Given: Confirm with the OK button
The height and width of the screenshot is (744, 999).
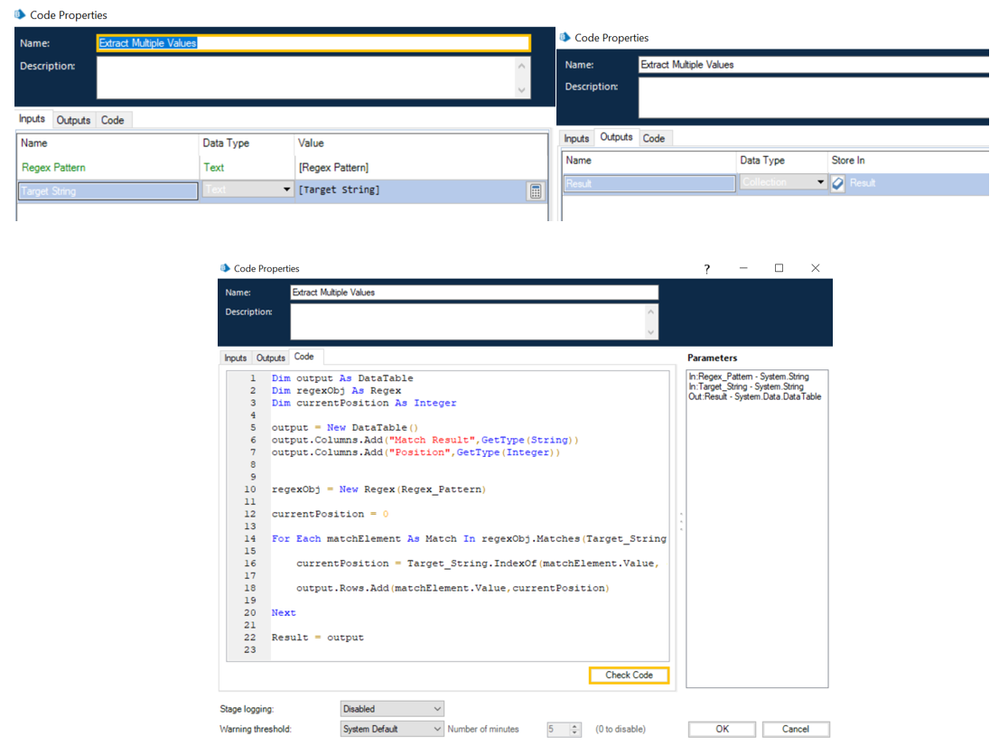Looking at the screenshot, I should pos(722,729).
